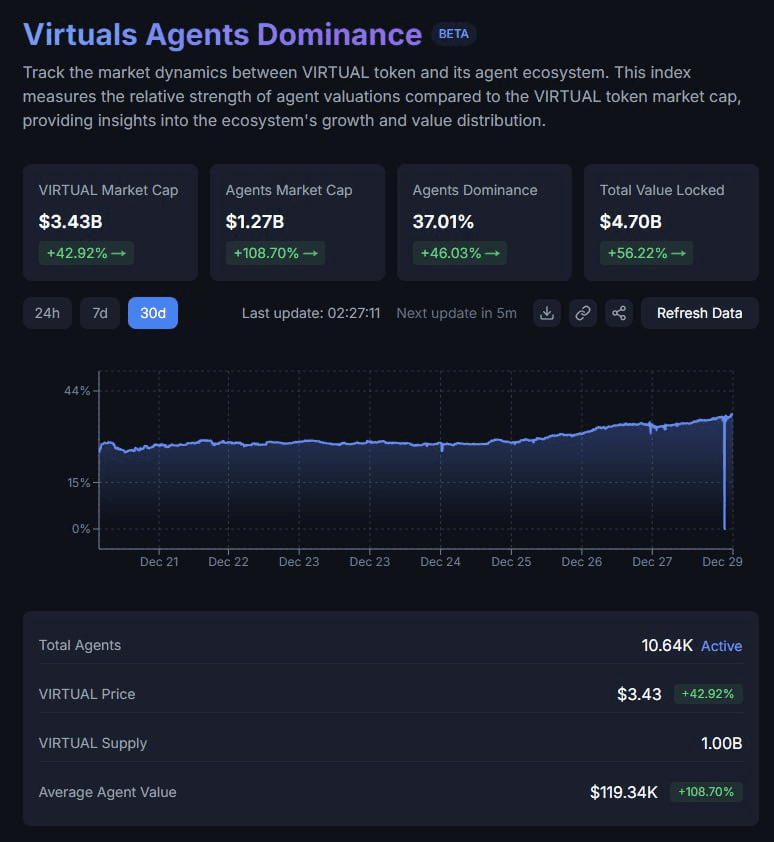Viewport: 774px width, 842px height.
Task: Select the 30d timeframe
Action: [153, 313]
